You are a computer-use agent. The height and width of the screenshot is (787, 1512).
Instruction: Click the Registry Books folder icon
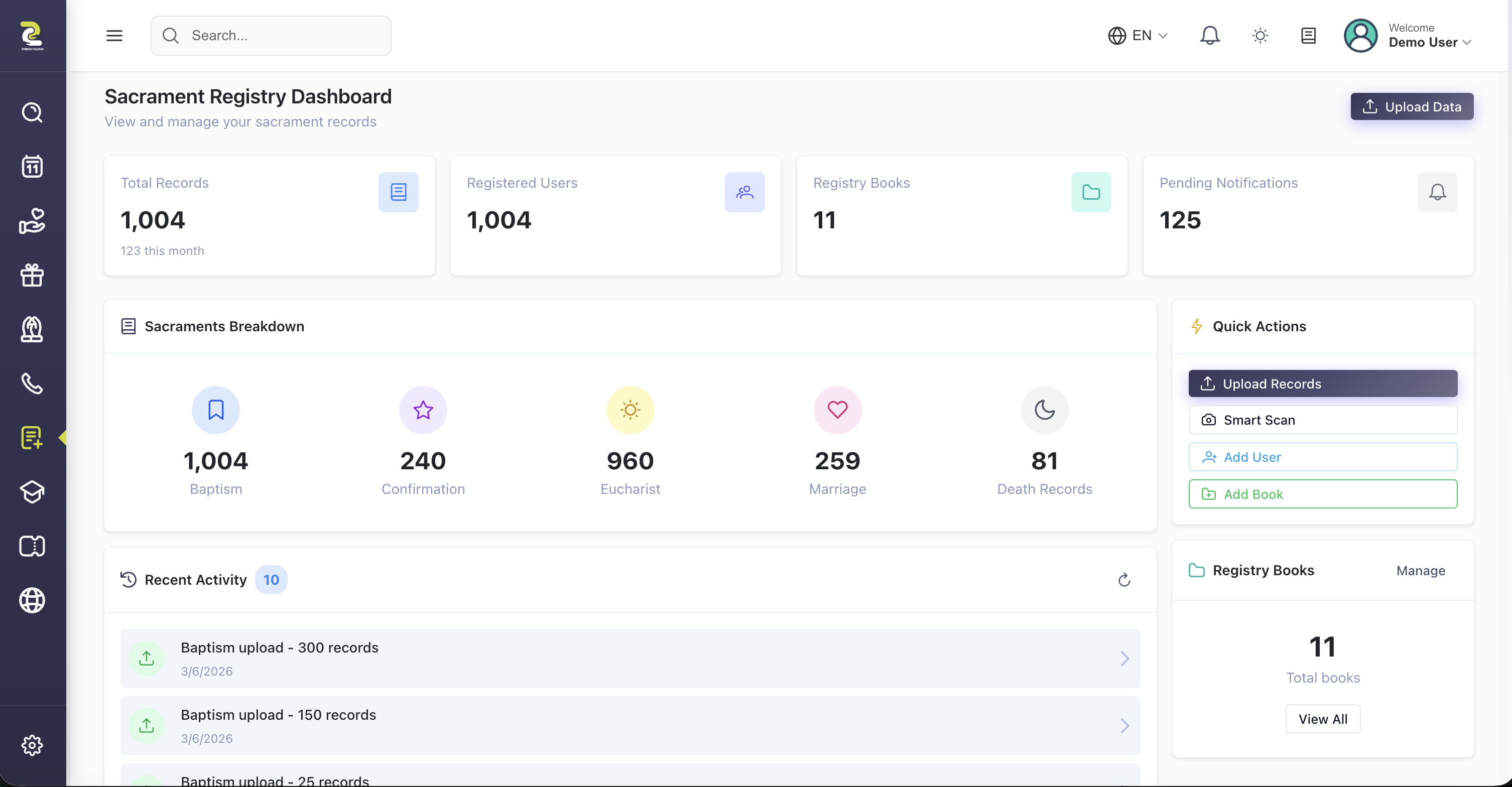1091,192
